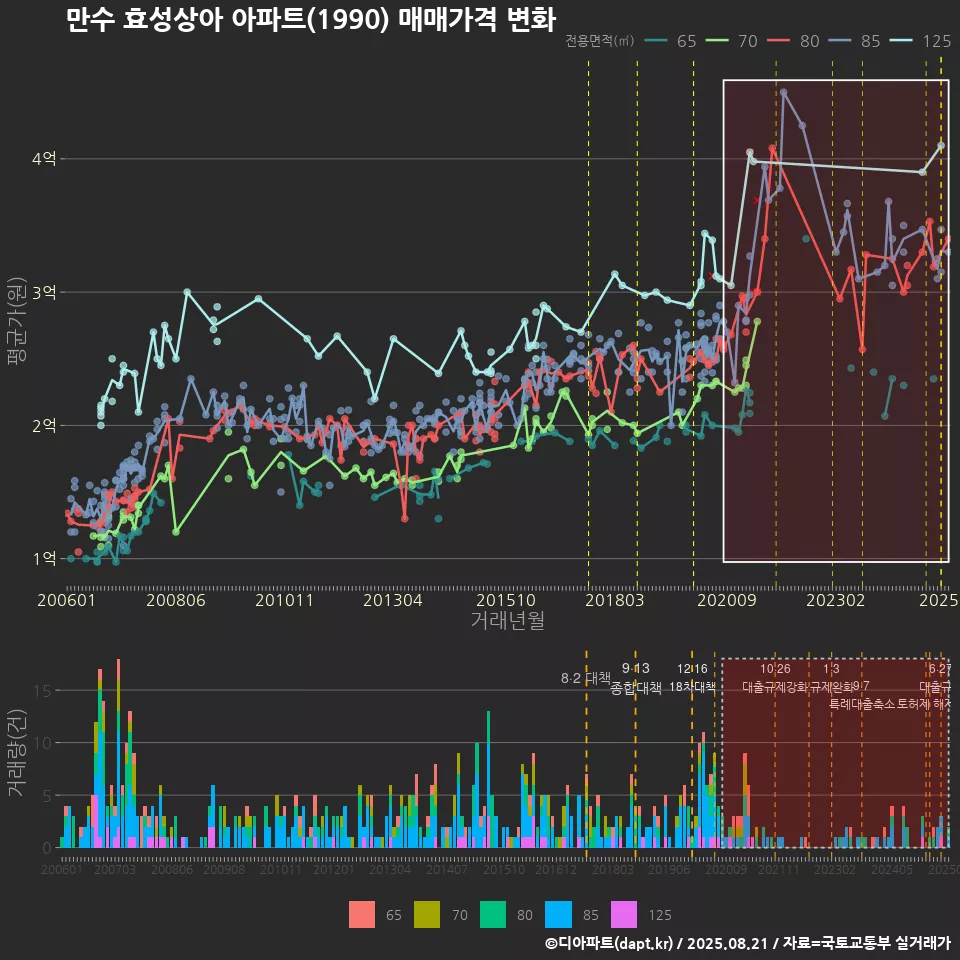Click the '10' tick on the volume chart
The height and width of the screenshot is (960, 960).
coord(43,743)
